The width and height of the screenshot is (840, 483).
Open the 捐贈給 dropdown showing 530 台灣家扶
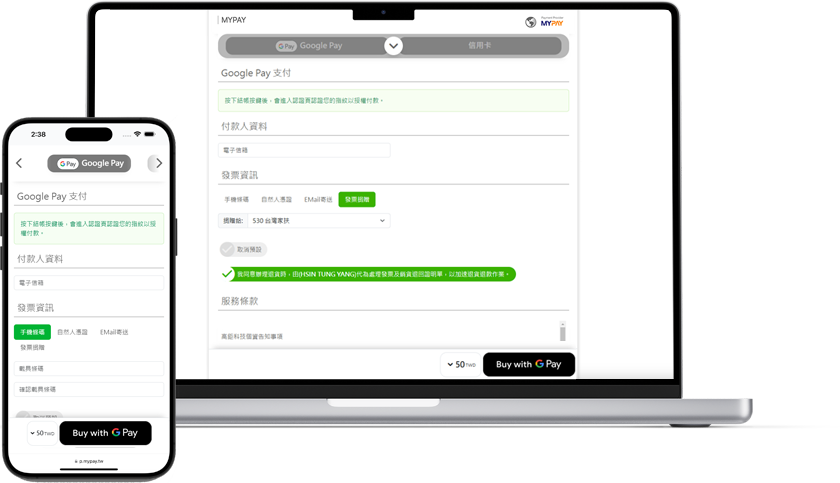[x=318, y=220]
